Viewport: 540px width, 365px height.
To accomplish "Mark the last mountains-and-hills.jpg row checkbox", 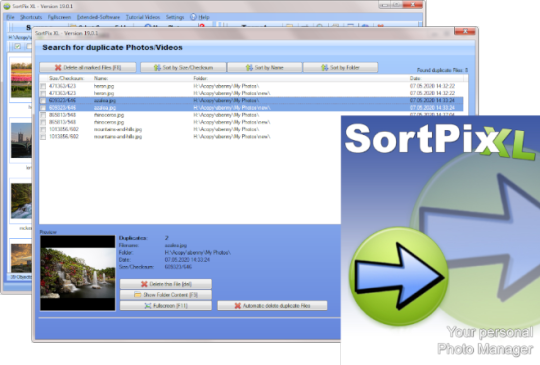I will 43,137.
